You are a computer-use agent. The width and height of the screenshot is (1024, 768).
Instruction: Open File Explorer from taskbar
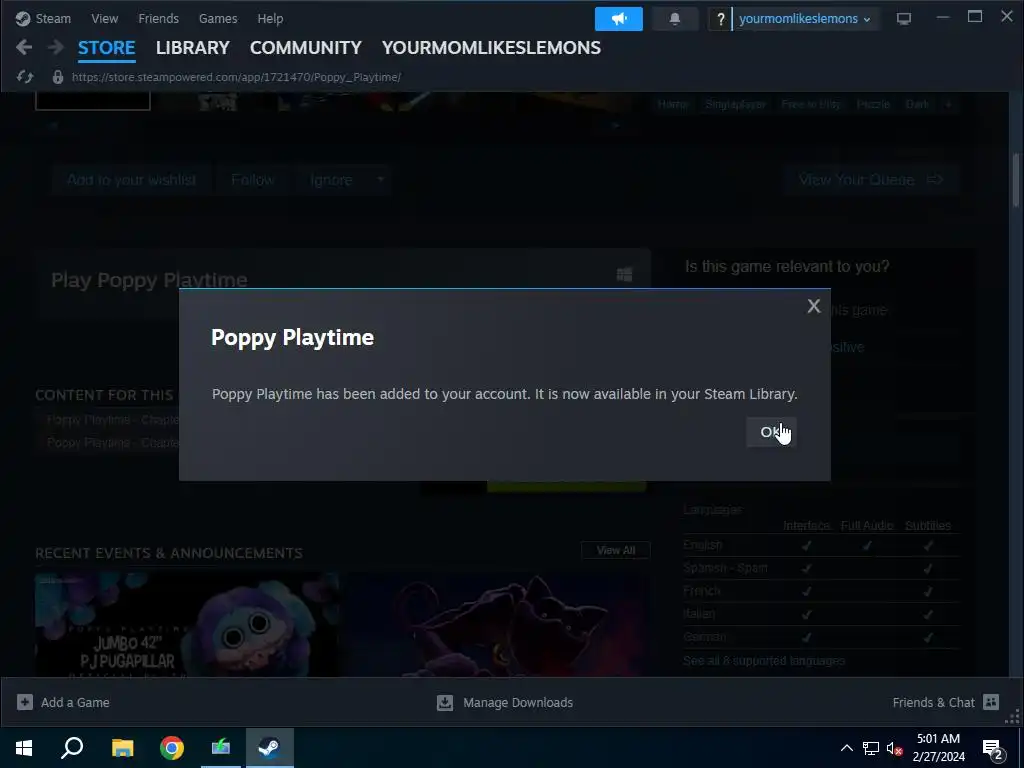[x=122, y=748]
